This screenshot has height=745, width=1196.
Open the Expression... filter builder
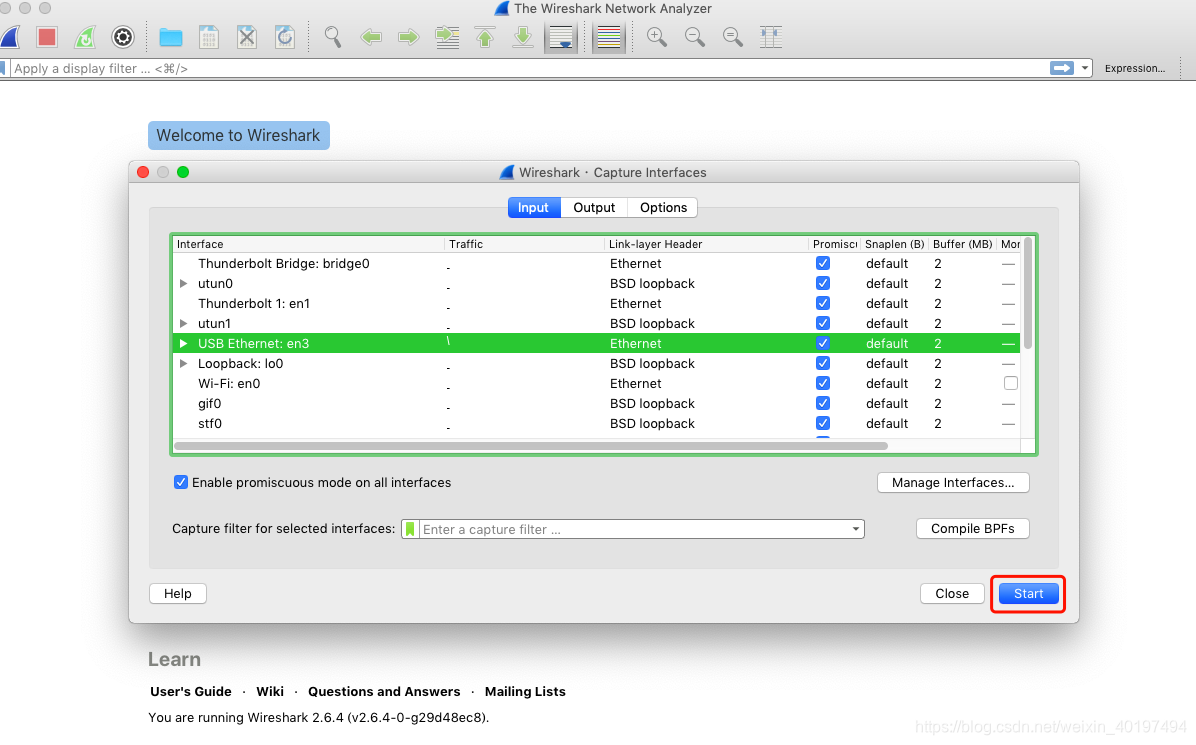1134,68
